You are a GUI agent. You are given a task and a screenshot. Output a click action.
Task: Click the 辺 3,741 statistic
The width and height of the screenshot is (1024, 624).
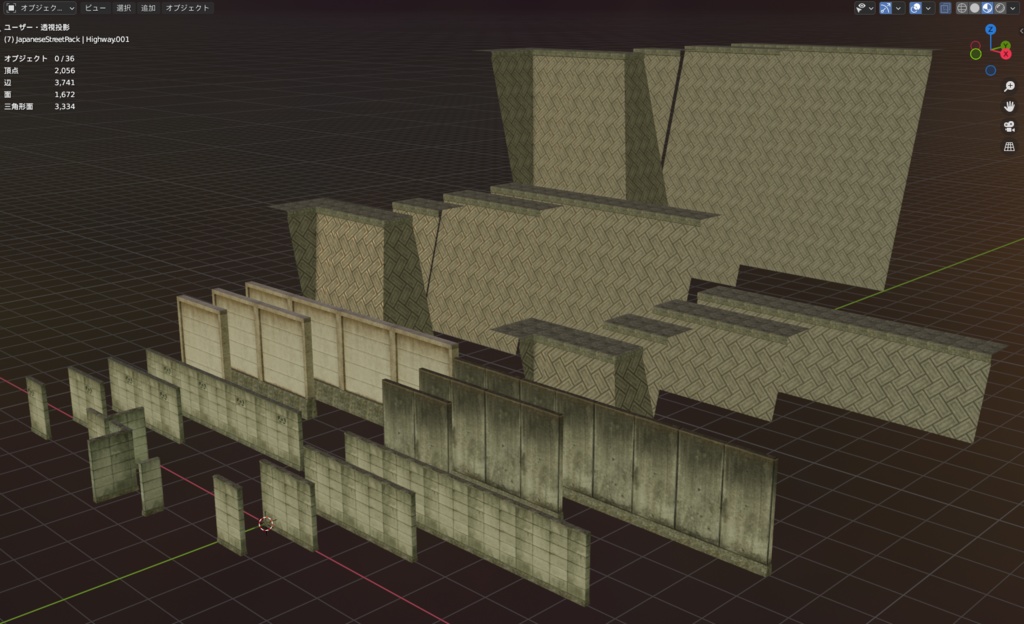click(x=39, y=82)
